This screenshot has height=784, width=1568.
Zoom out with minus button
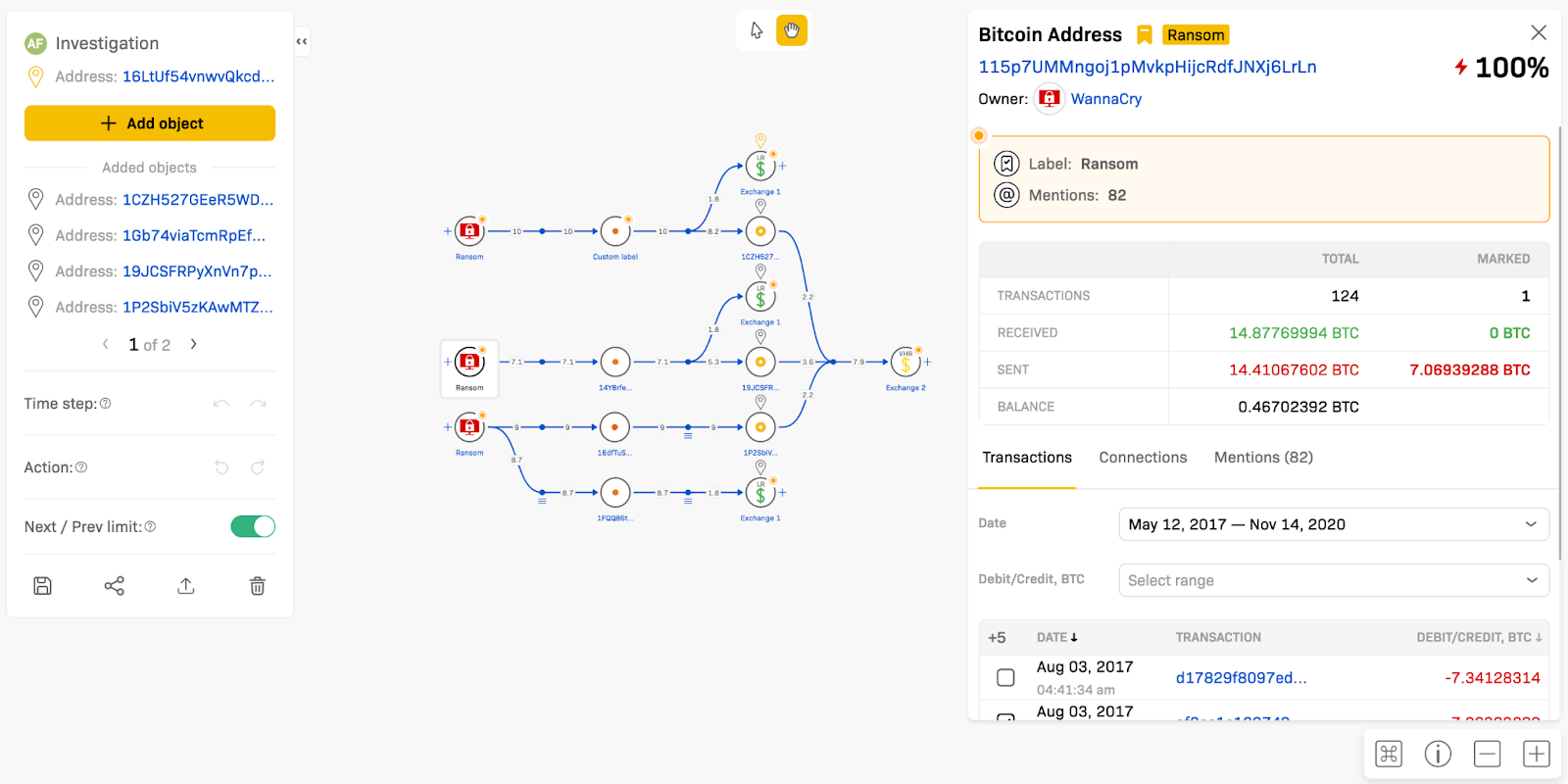click(1487, 754)
